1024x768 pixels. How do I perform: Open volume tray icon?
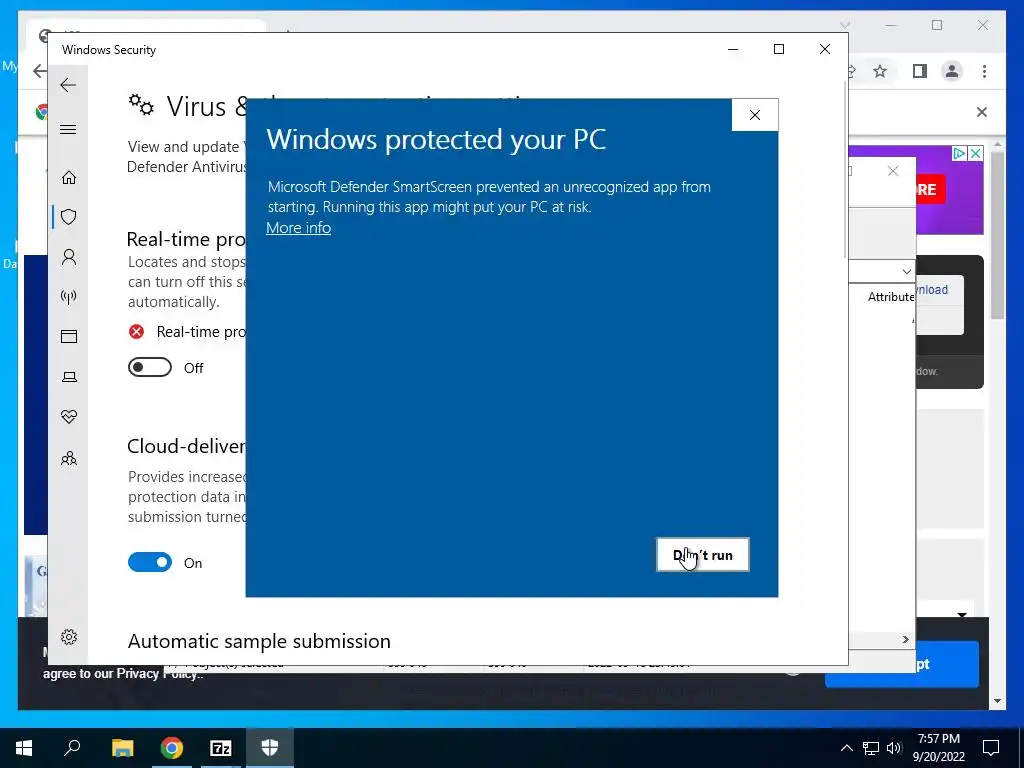coord(894,748)
